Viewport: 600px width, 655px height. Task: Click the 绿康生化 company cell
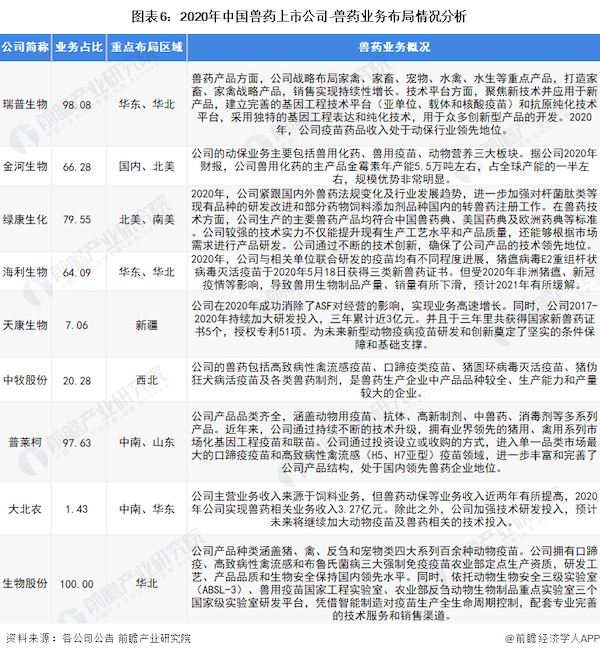[25, 219]
